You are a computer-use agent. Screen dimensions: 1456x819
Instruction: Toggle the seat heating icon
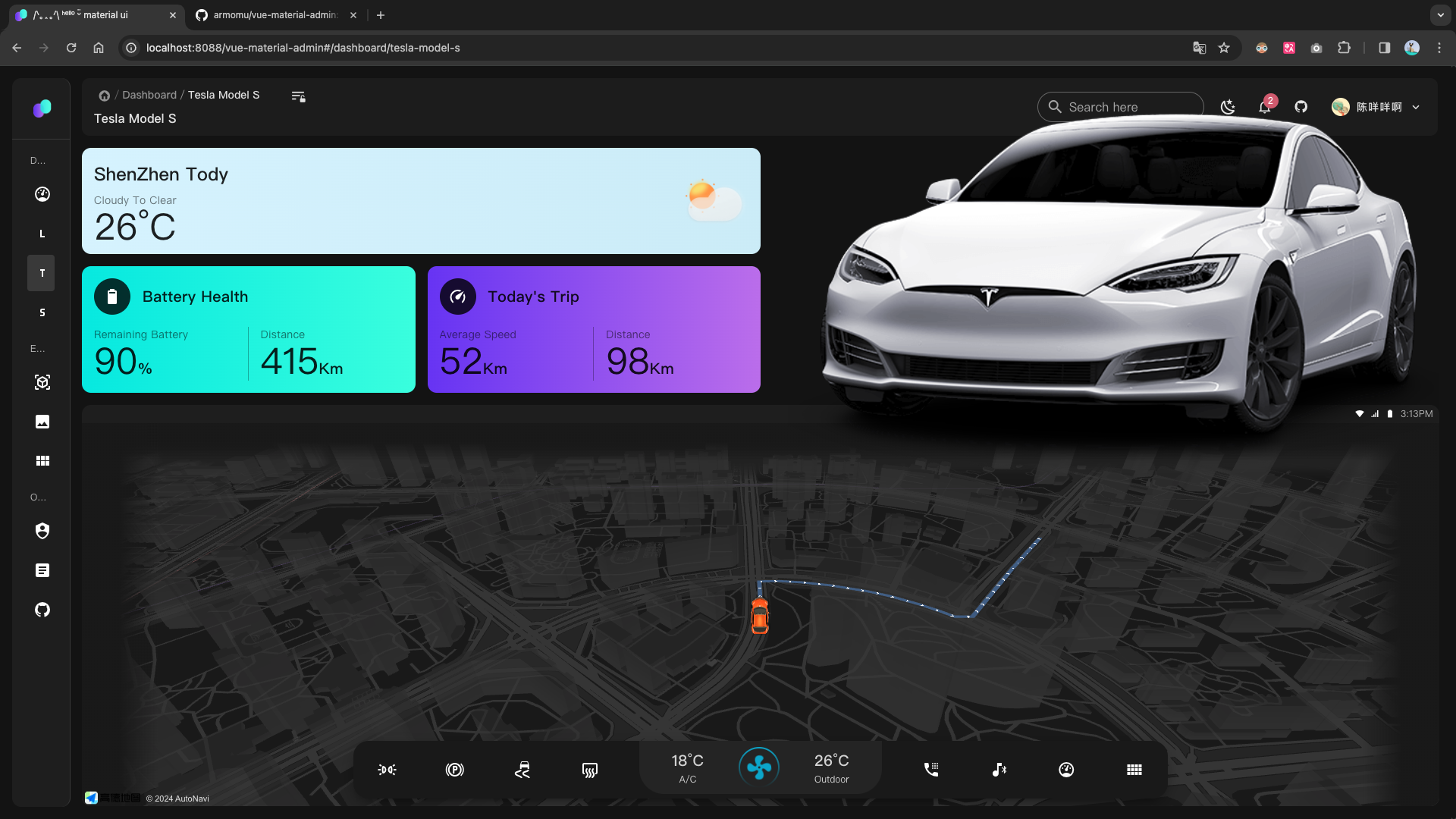pyautogui.click(x=522, y=770)
